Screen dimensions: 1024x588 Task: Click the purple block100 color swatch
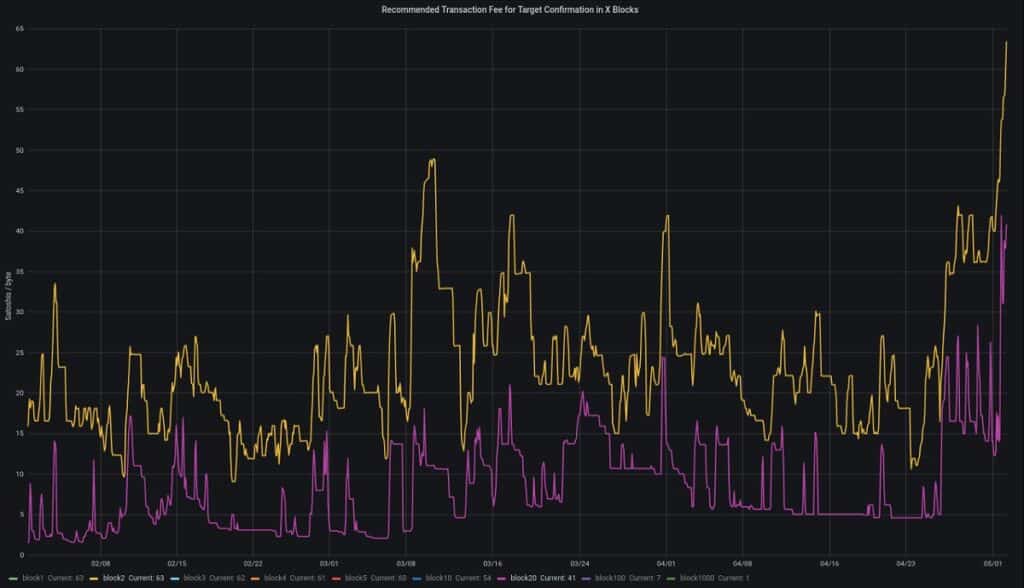(586, 579)
